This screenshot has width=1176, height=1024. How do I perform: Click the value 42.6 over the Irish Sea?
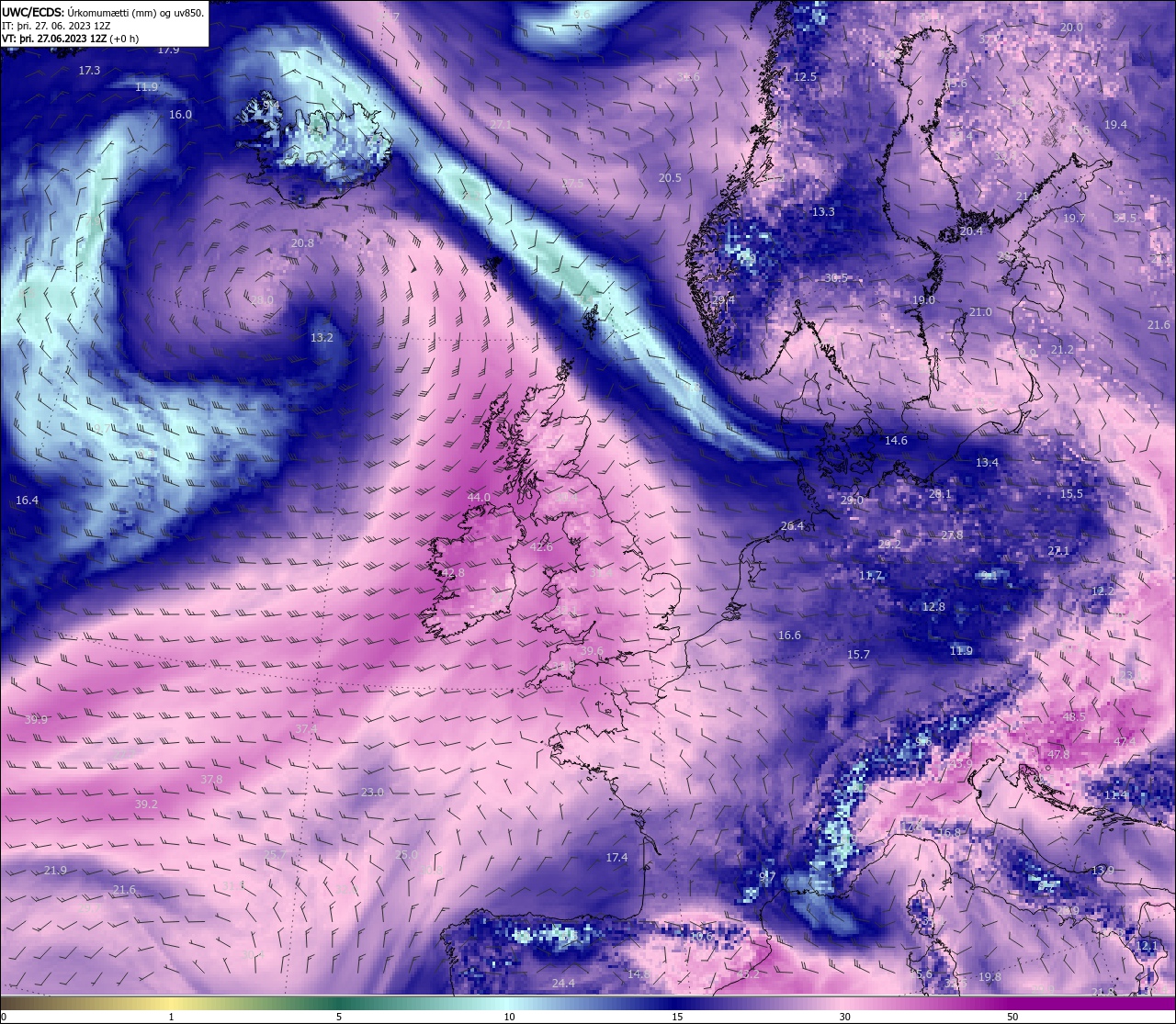point(542,546)
